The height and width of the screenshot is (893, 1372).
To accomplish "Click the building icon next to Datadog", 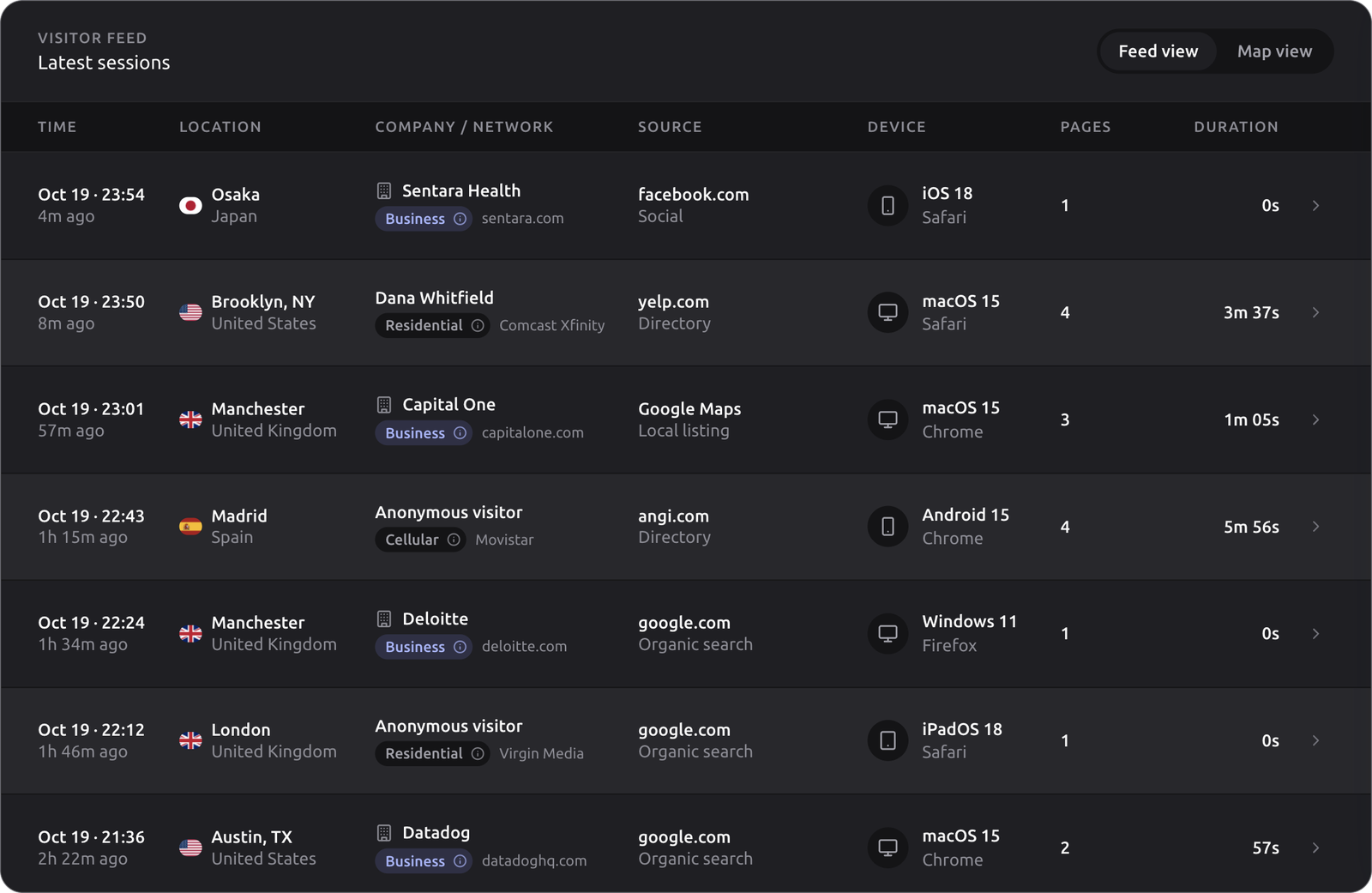I will click(384, 832).
